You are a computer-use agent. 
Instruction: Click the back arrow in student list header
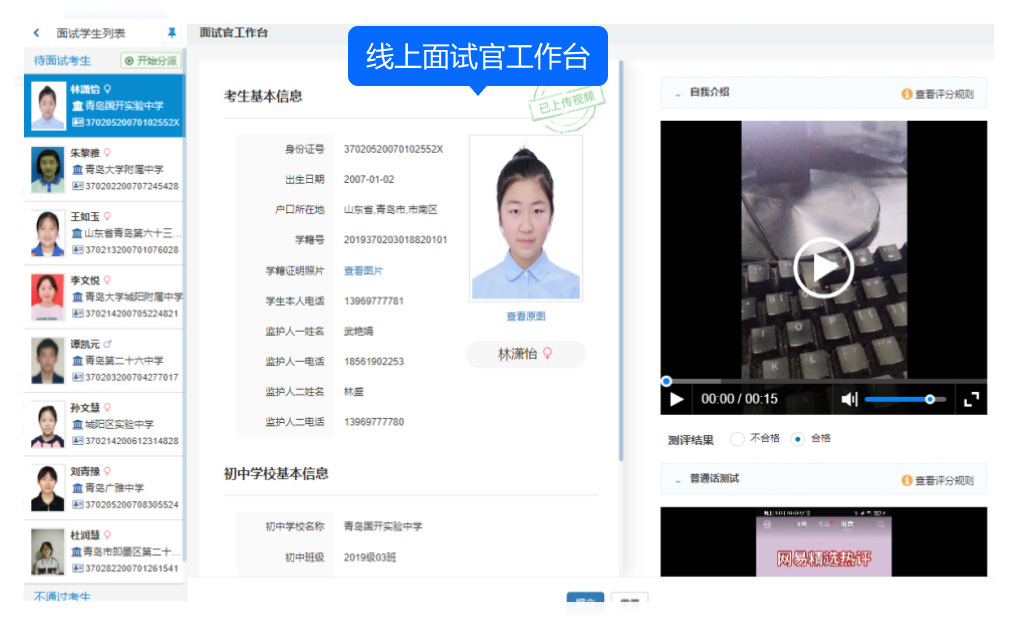37,33
